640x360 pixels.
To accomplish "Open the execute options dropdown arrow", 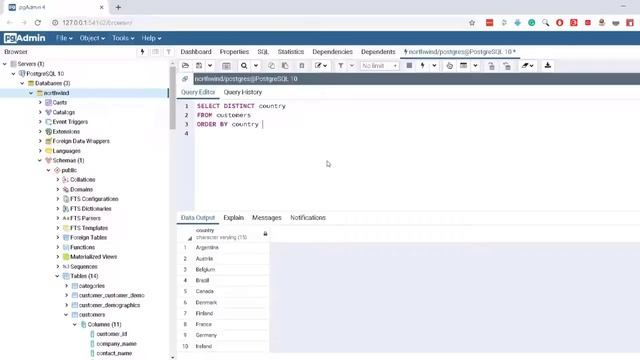I will 434,66.
